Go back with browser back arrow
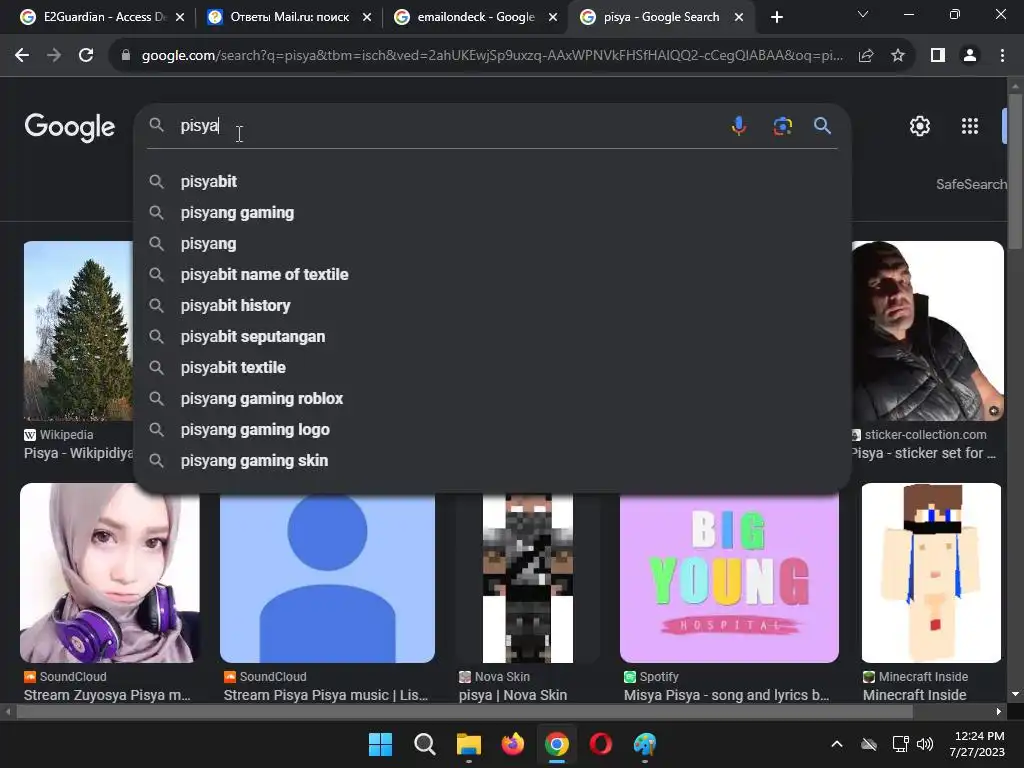 click(22, 56)
